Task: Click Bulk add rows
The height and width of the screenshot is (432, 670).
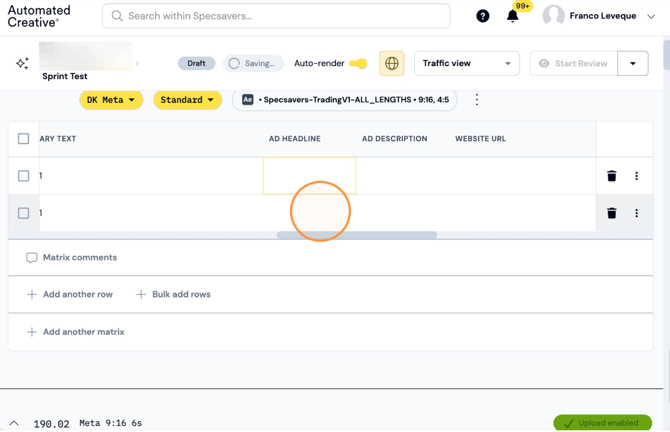Action: (173, 294)
